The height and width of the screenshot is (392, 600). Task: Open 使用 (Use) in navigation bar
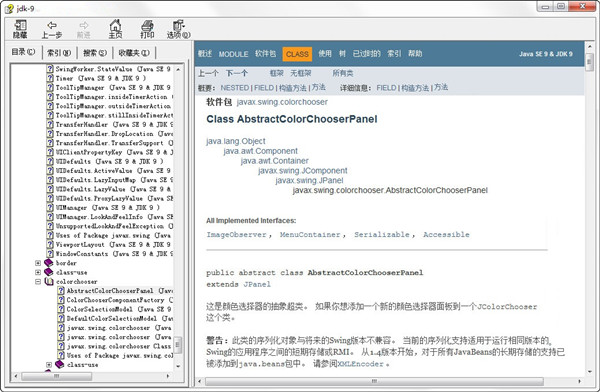325,54
